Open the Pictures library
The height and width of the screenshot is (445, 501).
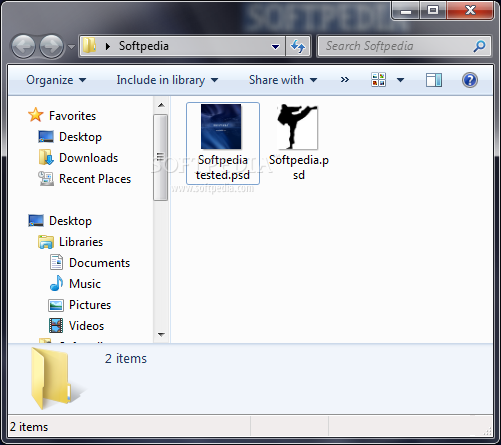point(90,305)
